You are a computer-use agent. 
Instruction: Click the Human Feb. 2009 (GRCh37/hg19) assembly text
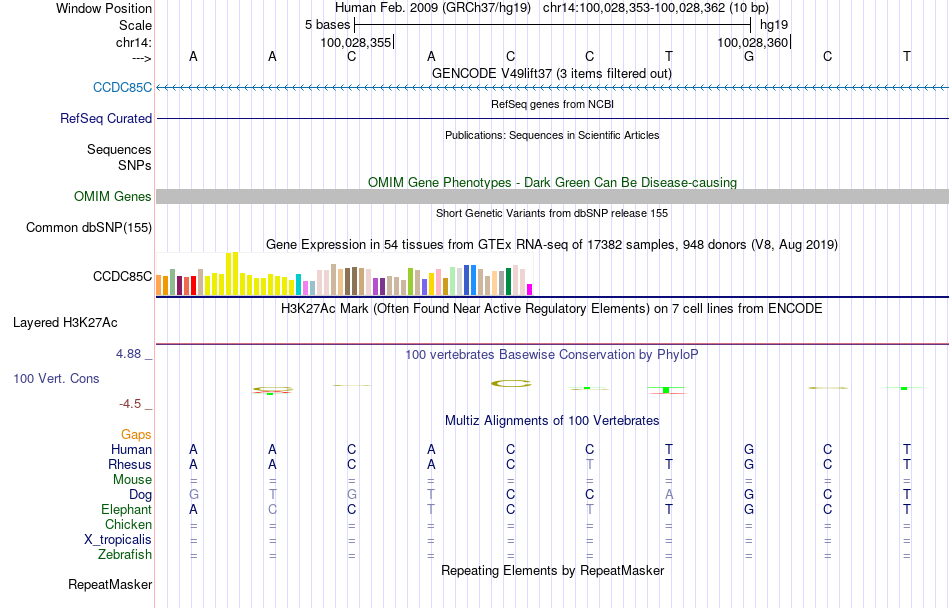[x=433, y=8]
